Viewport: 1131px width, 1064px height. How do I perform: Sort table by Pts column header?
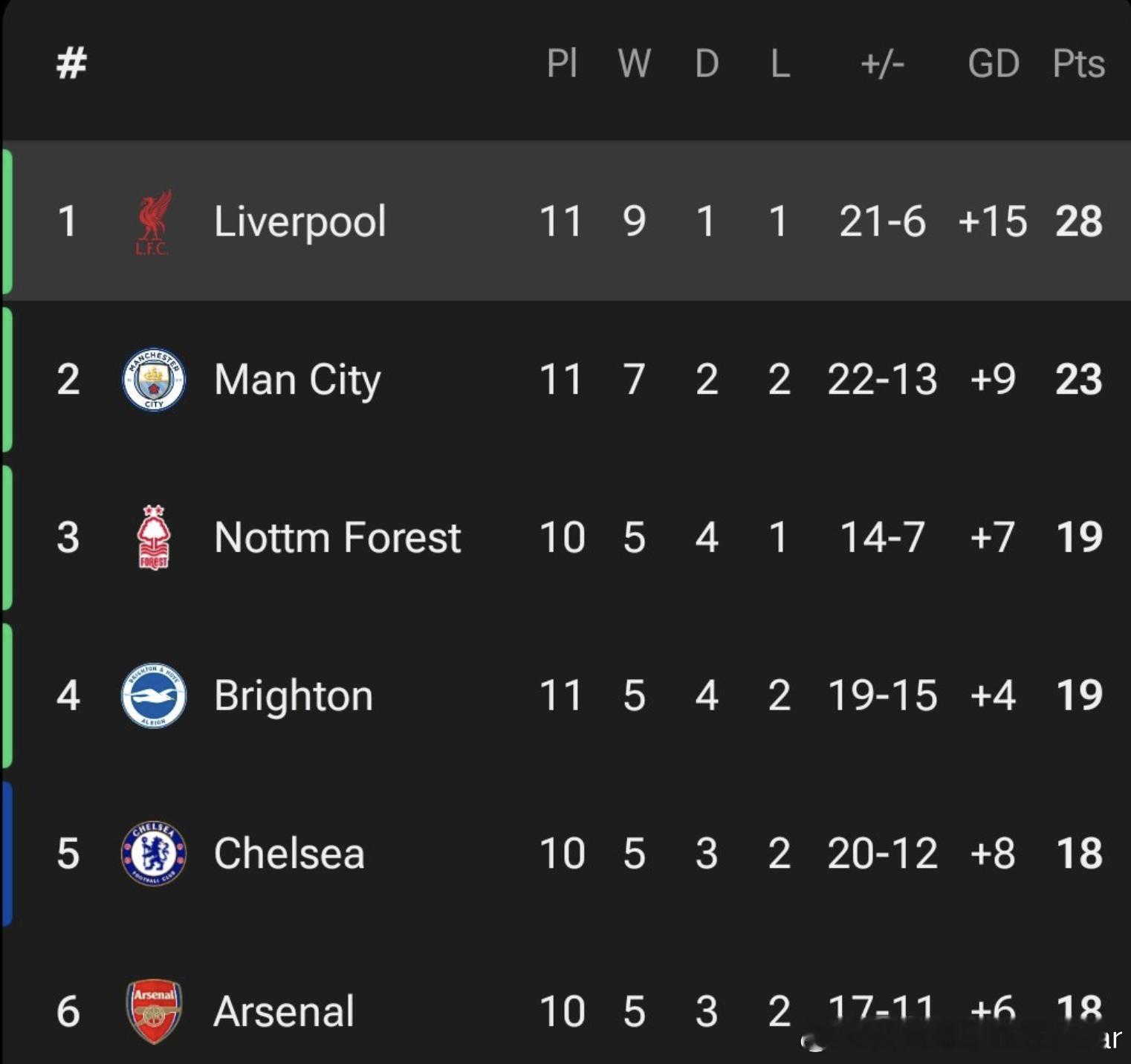(1078, 64)
